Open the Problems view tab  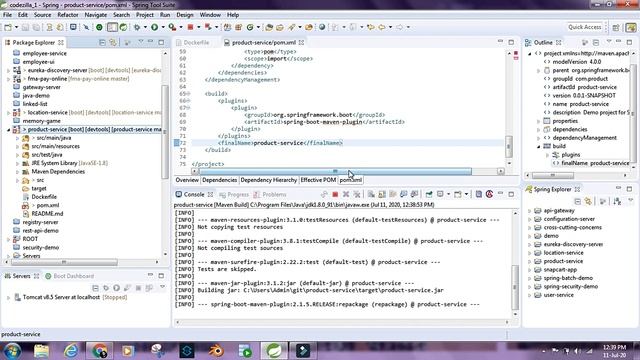click(x=270, y=195)
